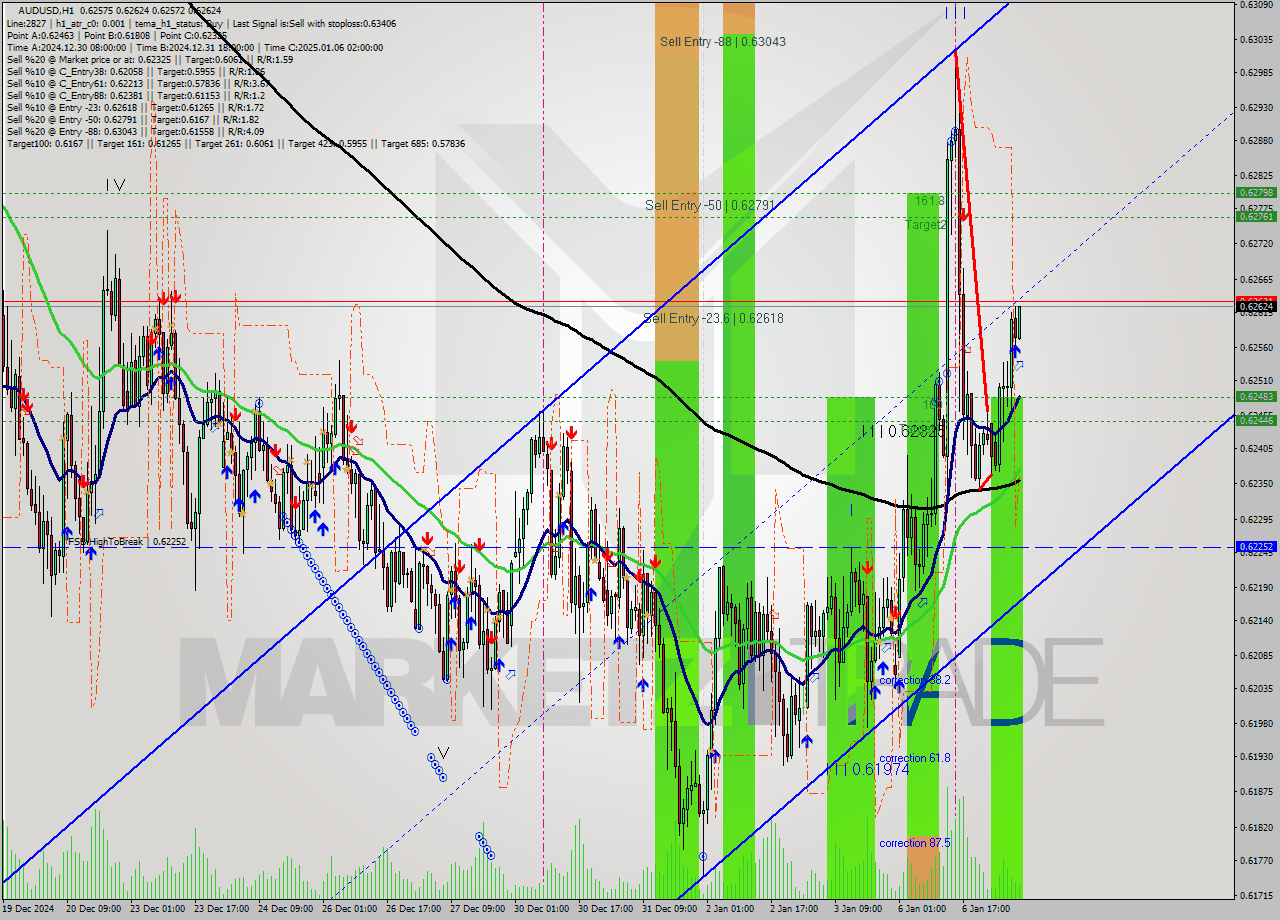
Task: Click the 'correction 87.5' label
Action: [x=914, y=843]
